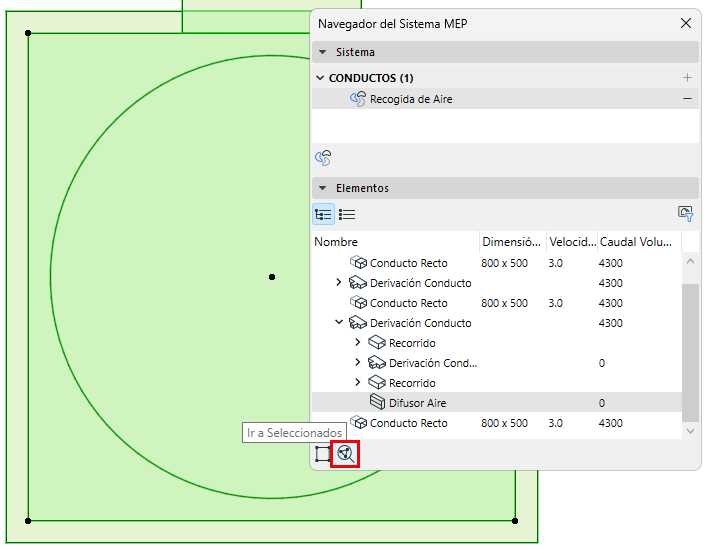Click the Recogida de Aire fan icon
This screenshot has width=704, height=550.
point(358,99)
